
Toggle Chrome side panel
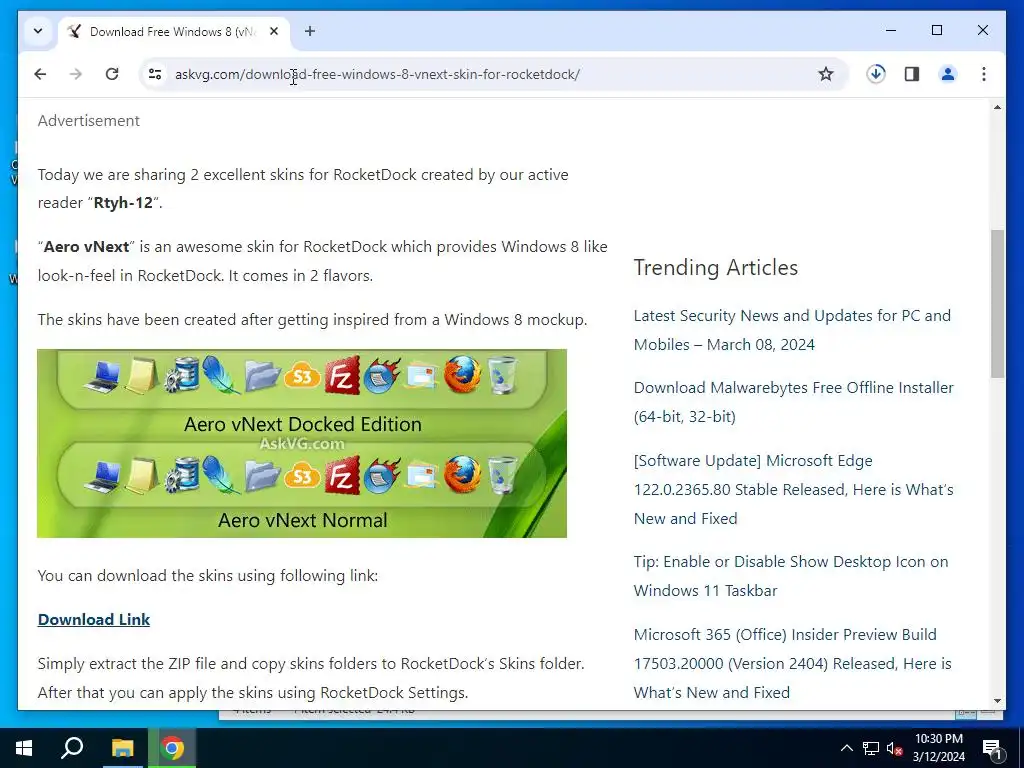click(x=912, y=74)
